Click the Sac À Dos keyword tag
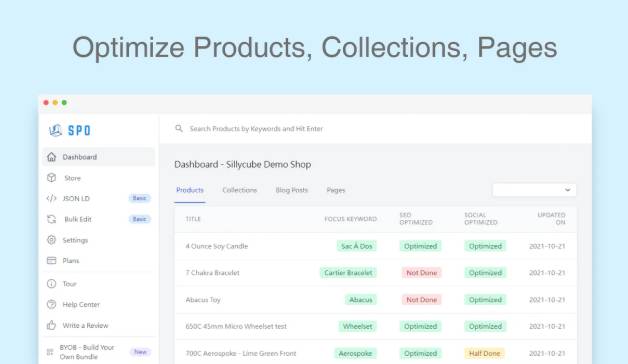The image size is (628, 364). click(356, 246)
